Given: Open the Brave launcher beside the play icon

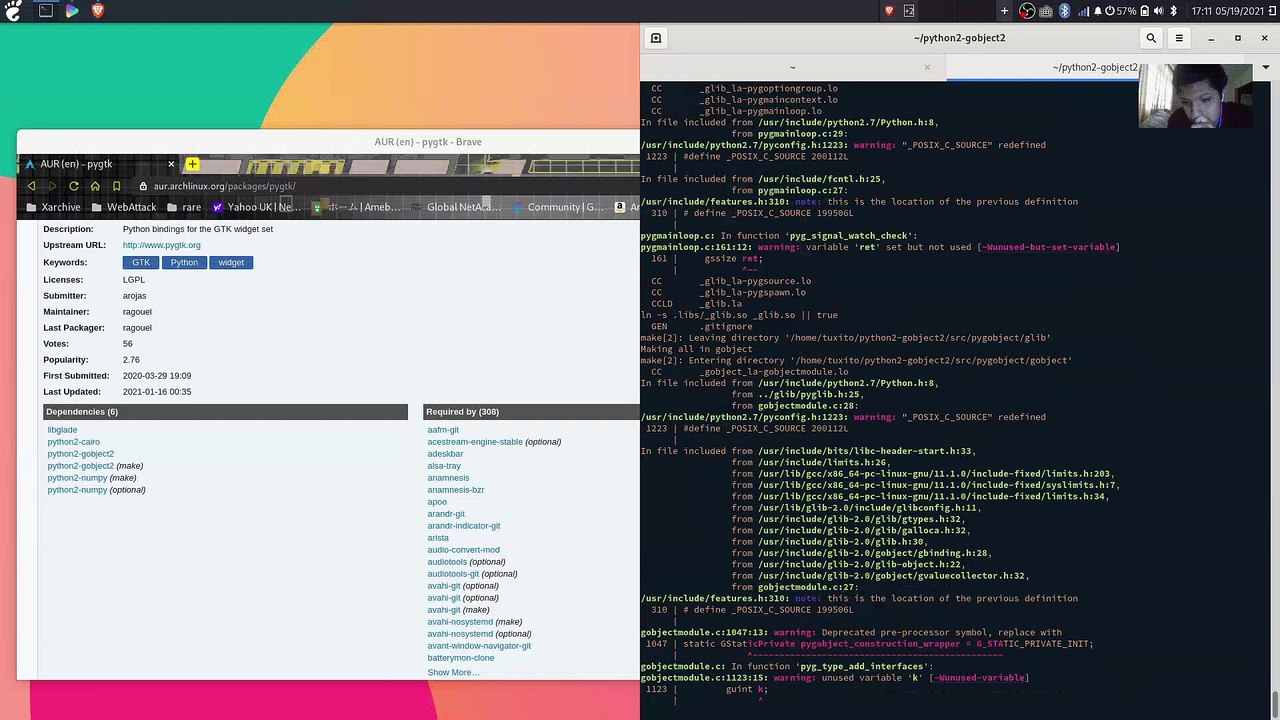Looking at the screenshot, I should 98,11.
